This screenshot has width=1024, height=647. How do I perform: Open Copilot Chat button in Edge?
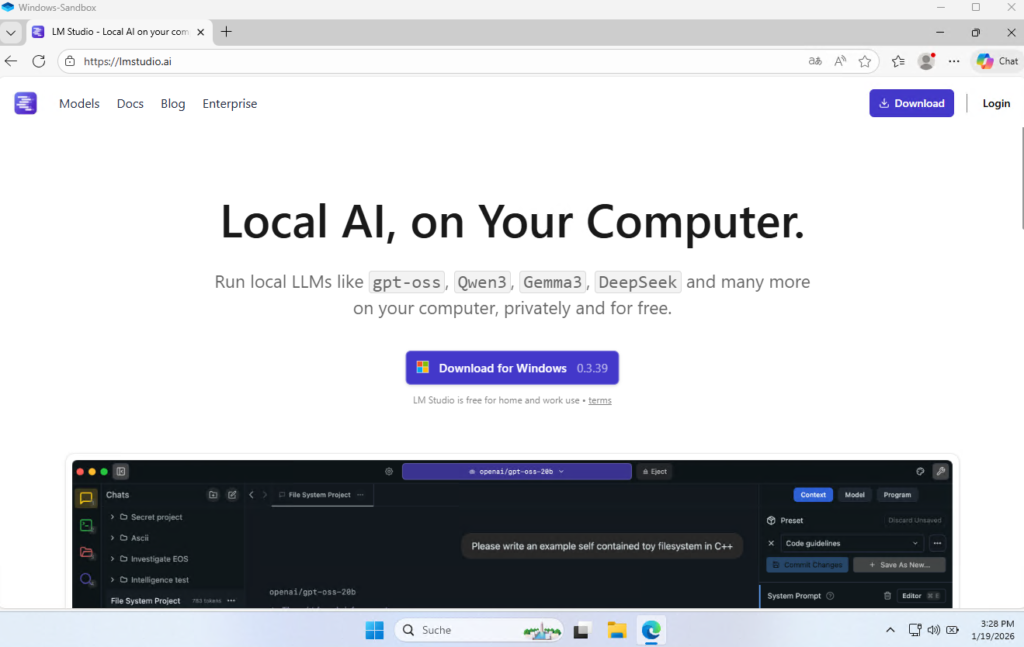tap(997, 61)
